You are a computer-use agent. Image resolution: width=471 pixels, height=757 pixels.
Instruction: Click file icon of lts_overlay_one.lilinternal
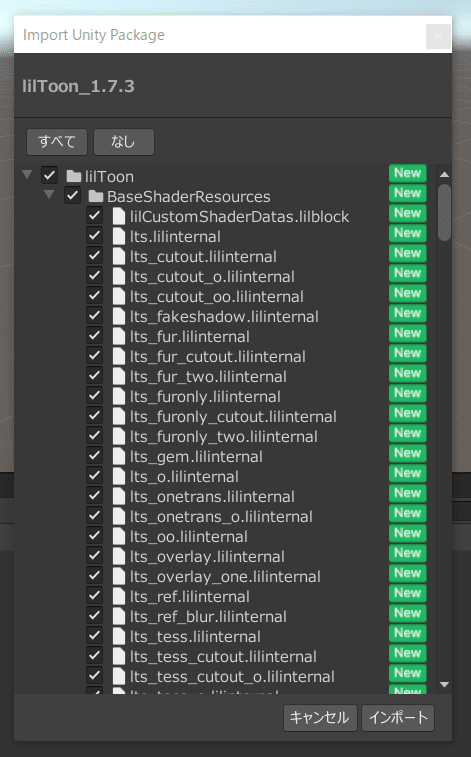click(119, 576)
